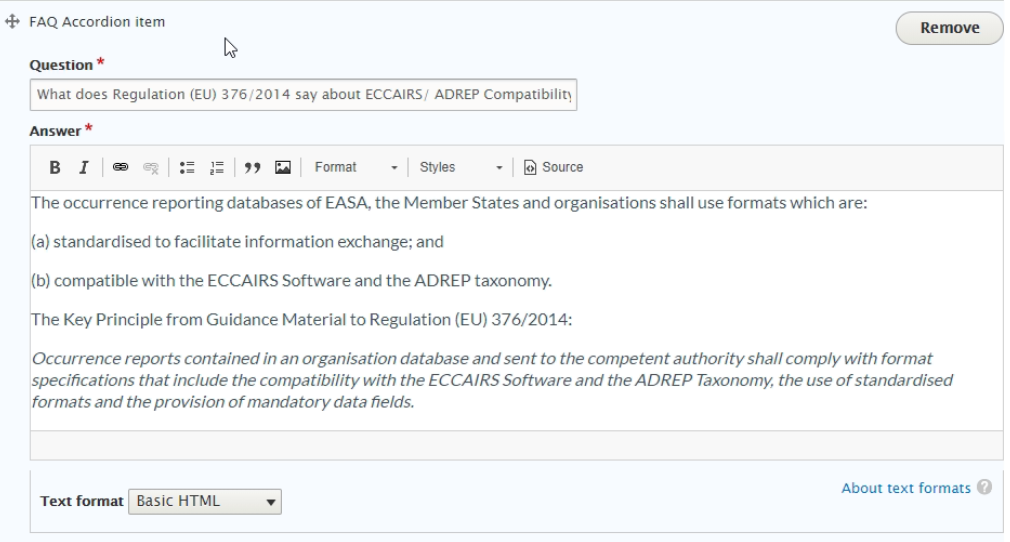Image resolution: width=1010 pixels, height=542 pixels.
Task: Toggle bold formatting in the Answer editor
Action: (x=55, y=168)
